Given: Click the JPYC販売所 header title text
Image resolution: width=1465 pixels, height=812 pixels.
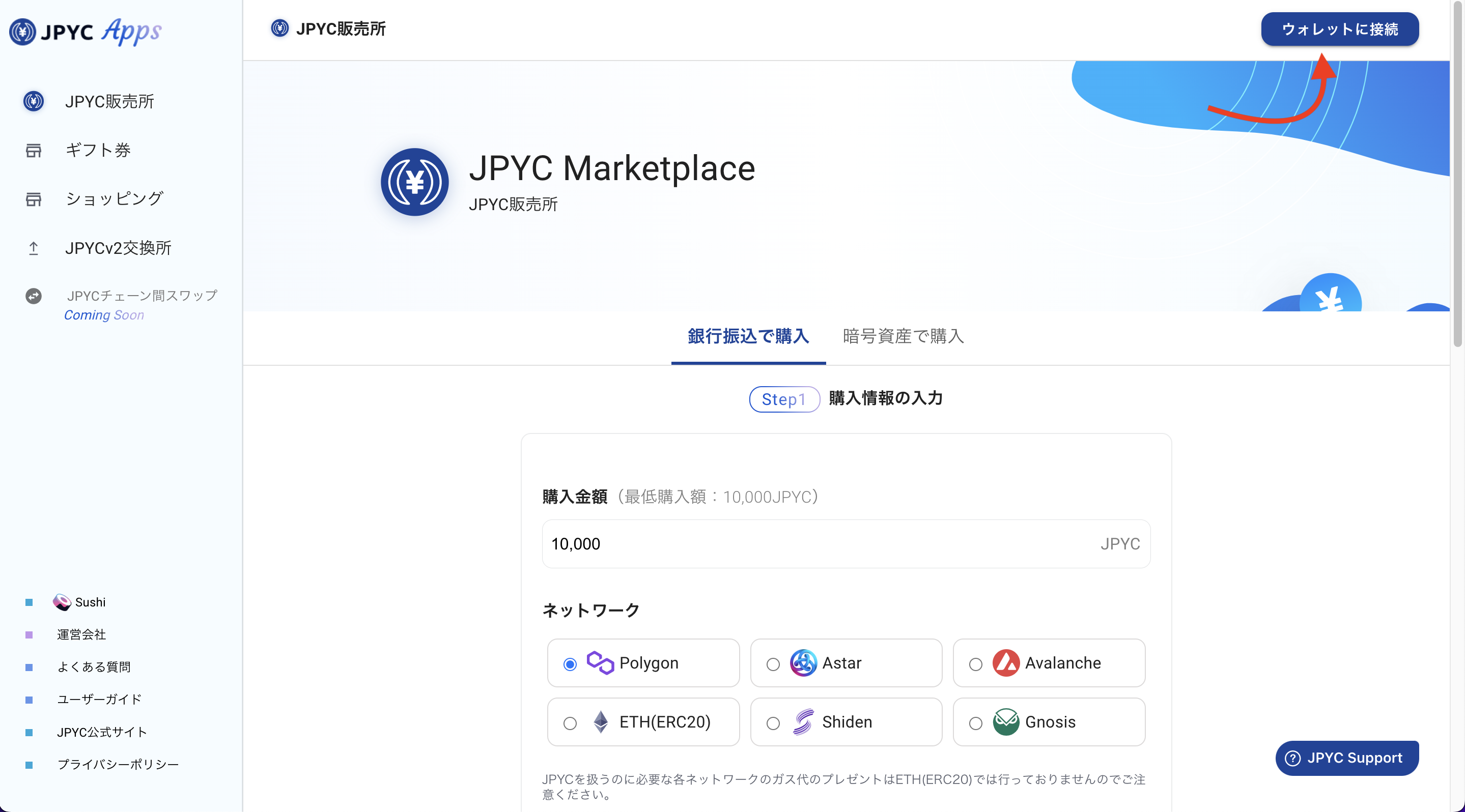Looking at the screenshot, I should (x=341, y=29).
